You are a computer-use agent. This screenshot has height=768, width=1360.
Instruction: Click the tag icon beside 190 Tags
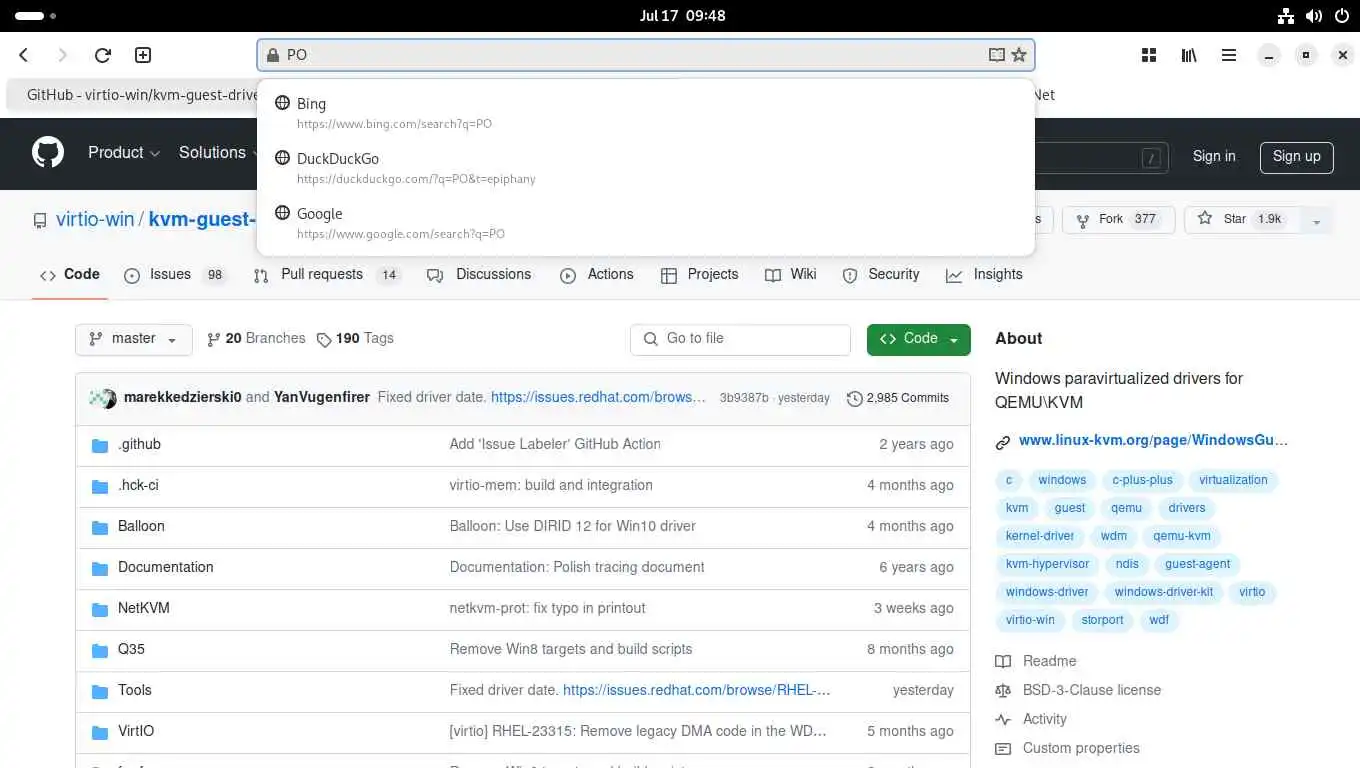(x=324, y=339)
